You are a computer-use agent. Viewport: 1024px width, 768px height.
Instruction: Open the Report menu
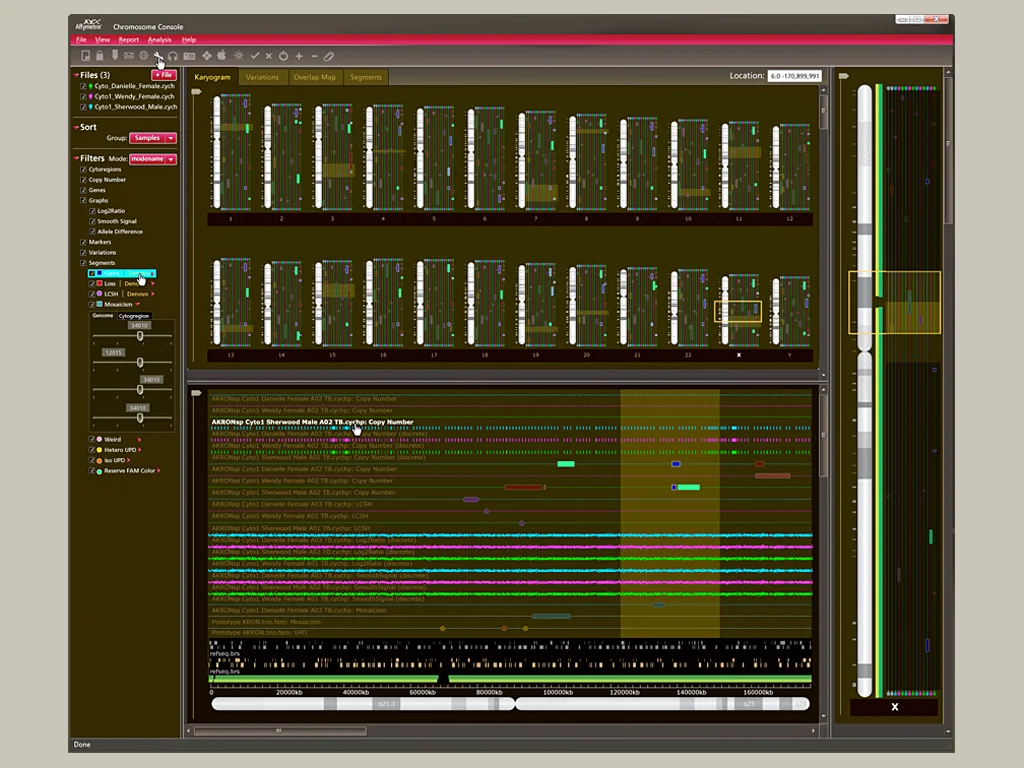[129, 40]
